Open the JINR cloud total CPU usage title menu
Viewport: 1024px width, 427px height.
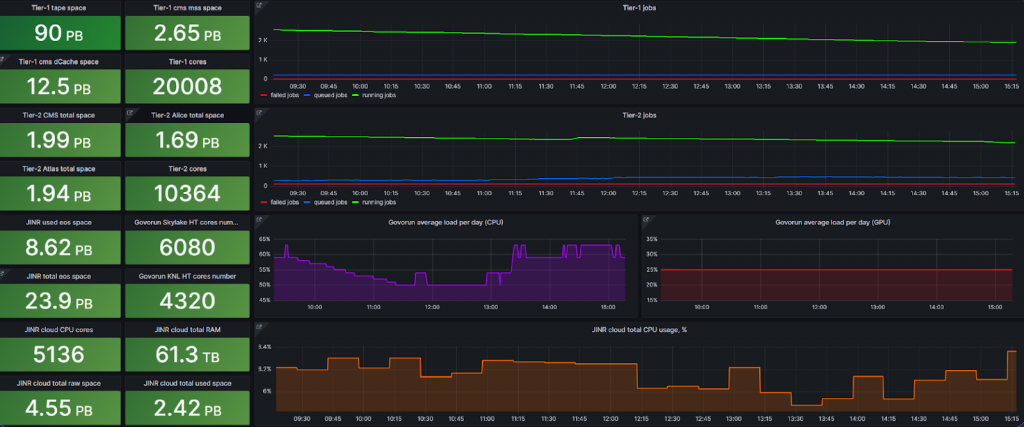click(637, 329)
